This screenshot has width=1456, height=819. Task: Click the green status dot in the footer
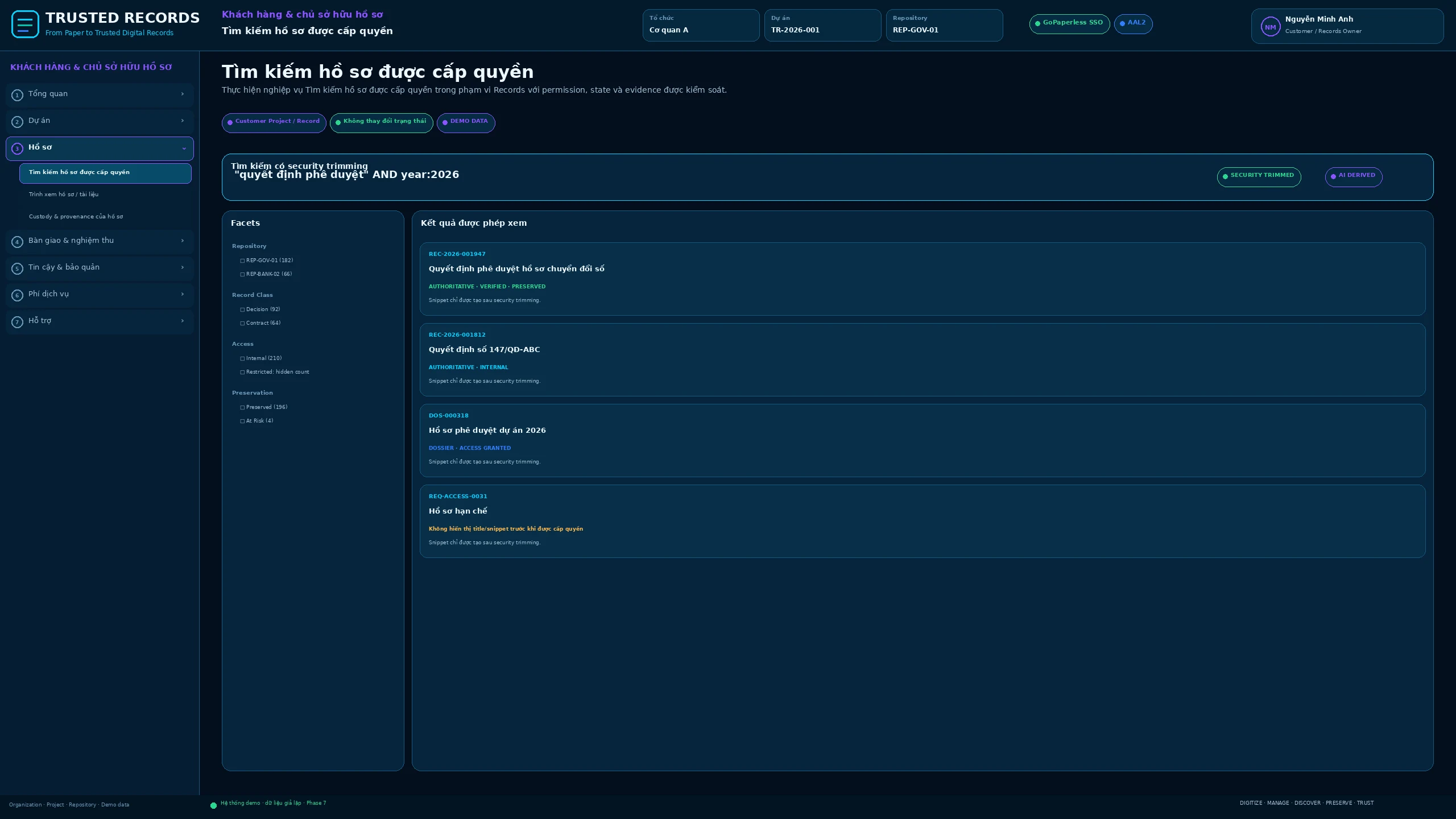tap(213, 805)
